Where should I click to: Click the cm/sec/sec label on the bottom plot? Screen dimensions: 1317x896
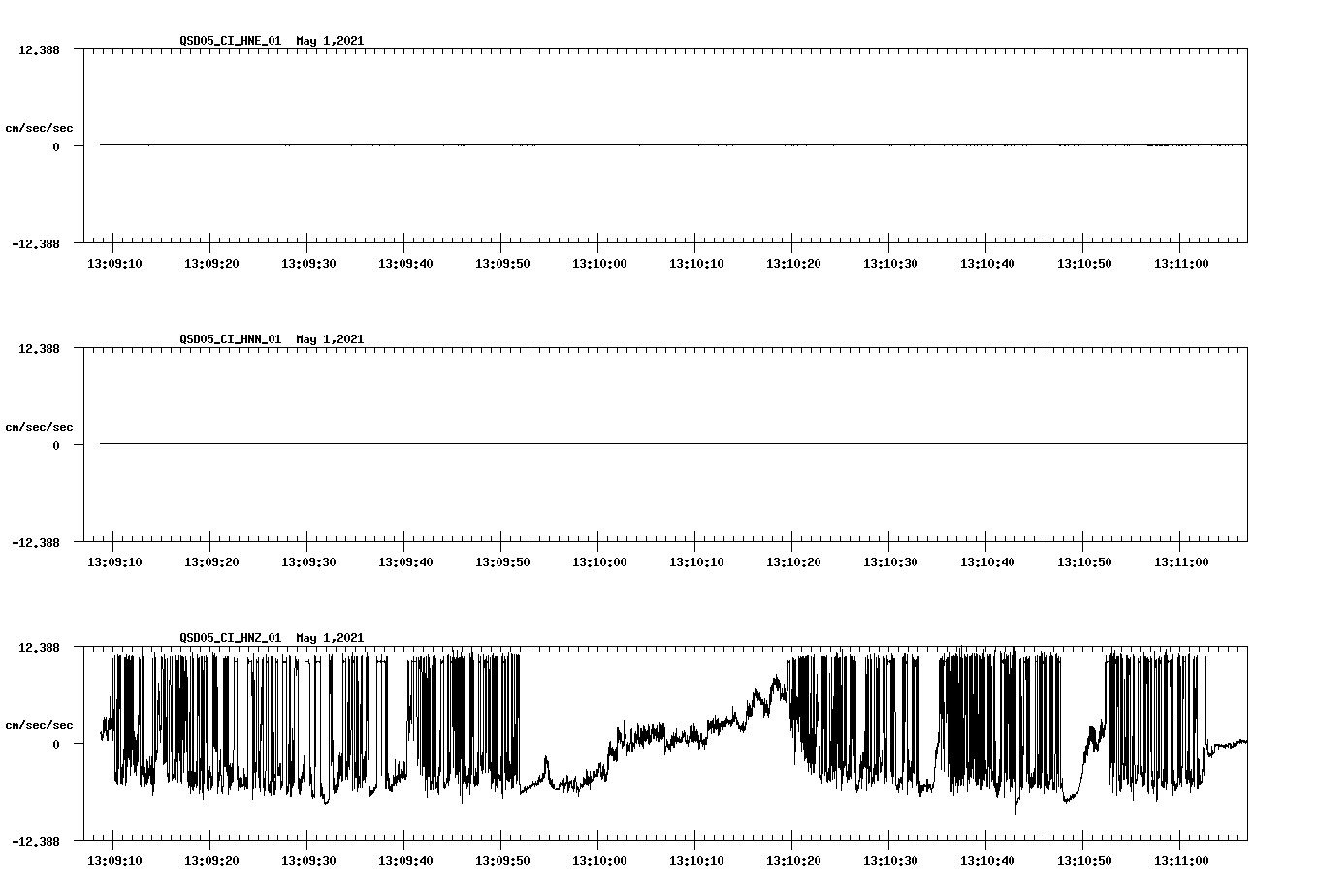[x=39, y=724]
